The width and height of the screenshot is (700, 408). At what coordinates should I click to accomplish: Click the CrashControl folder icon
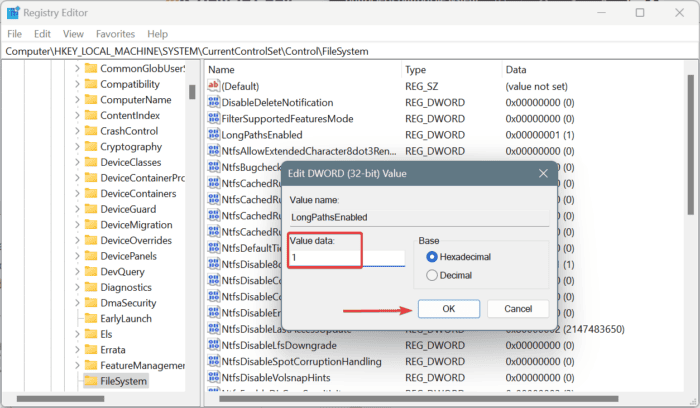(x=91, y=131)
